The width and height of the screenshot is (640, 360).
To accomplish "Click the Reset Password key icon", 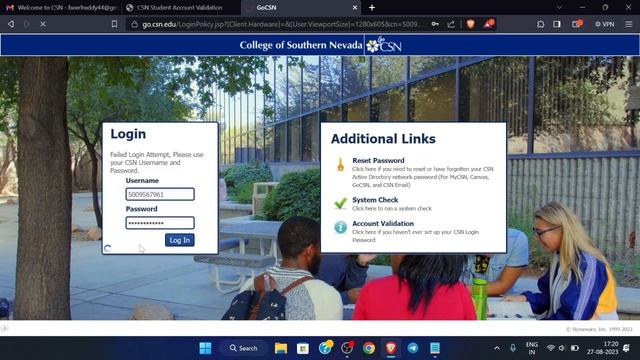I will (x=340, y=164).
